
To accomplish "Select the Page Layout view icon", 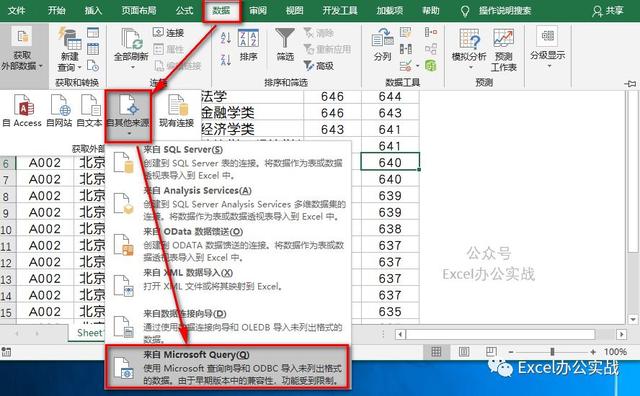I will [x=464, y=352].
